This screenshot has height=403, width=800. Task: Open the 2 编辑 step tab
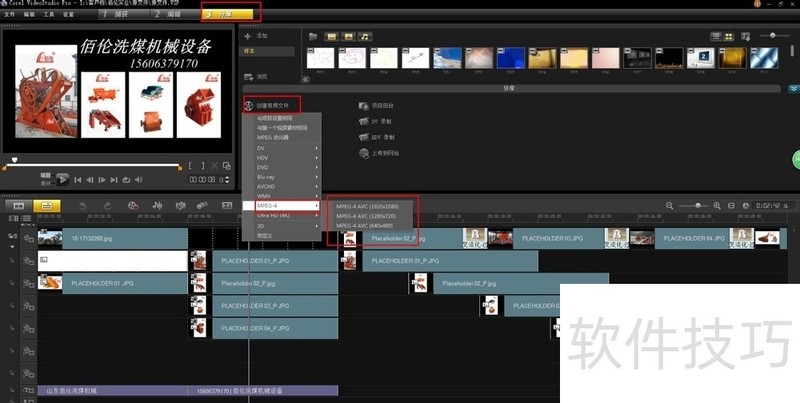(166, 13)
